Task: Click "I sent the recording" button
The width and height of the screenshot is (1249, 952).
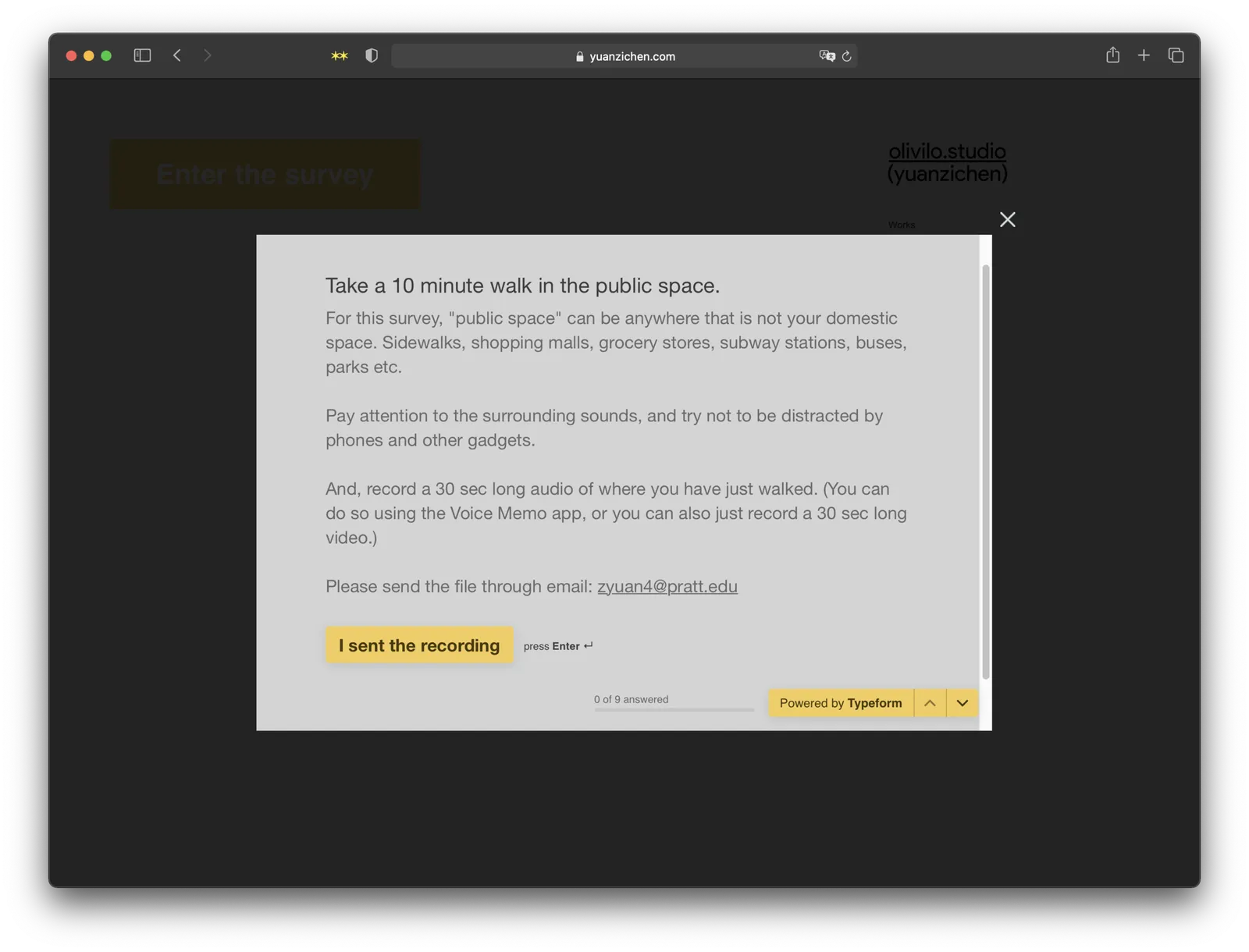Action: [x=419, y=645]
